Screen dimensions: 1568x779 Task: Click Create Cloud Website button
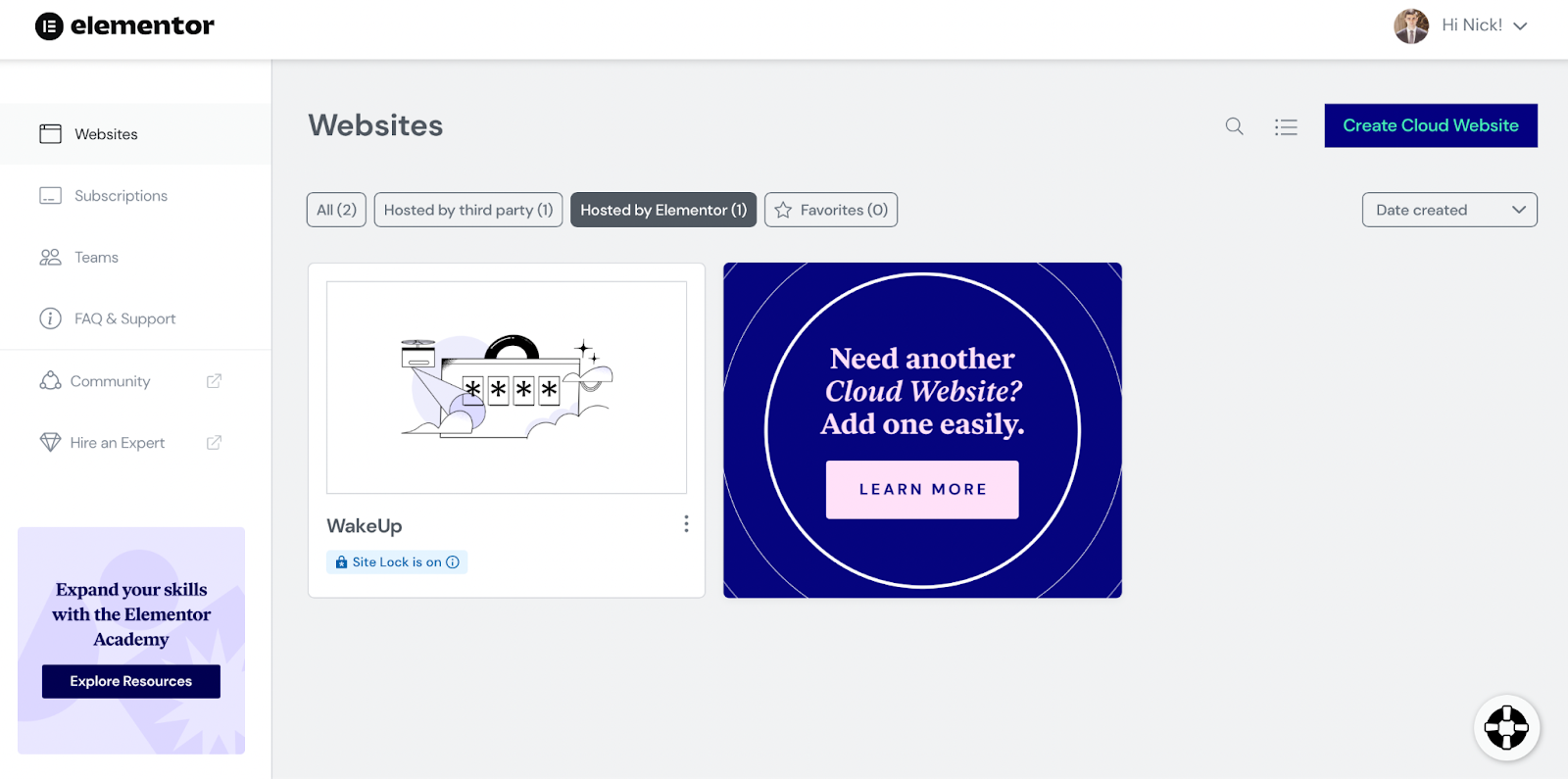point(1431,125)
